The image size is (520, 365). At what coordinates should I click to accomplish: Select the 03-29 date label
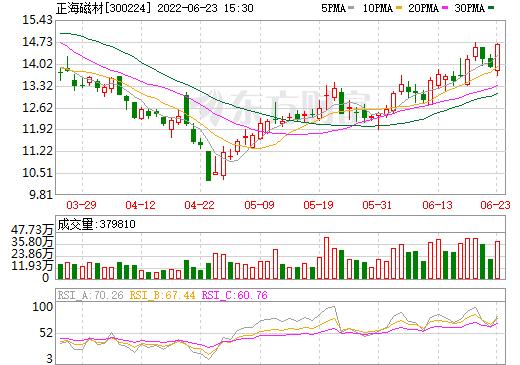(x=81, y=205)
